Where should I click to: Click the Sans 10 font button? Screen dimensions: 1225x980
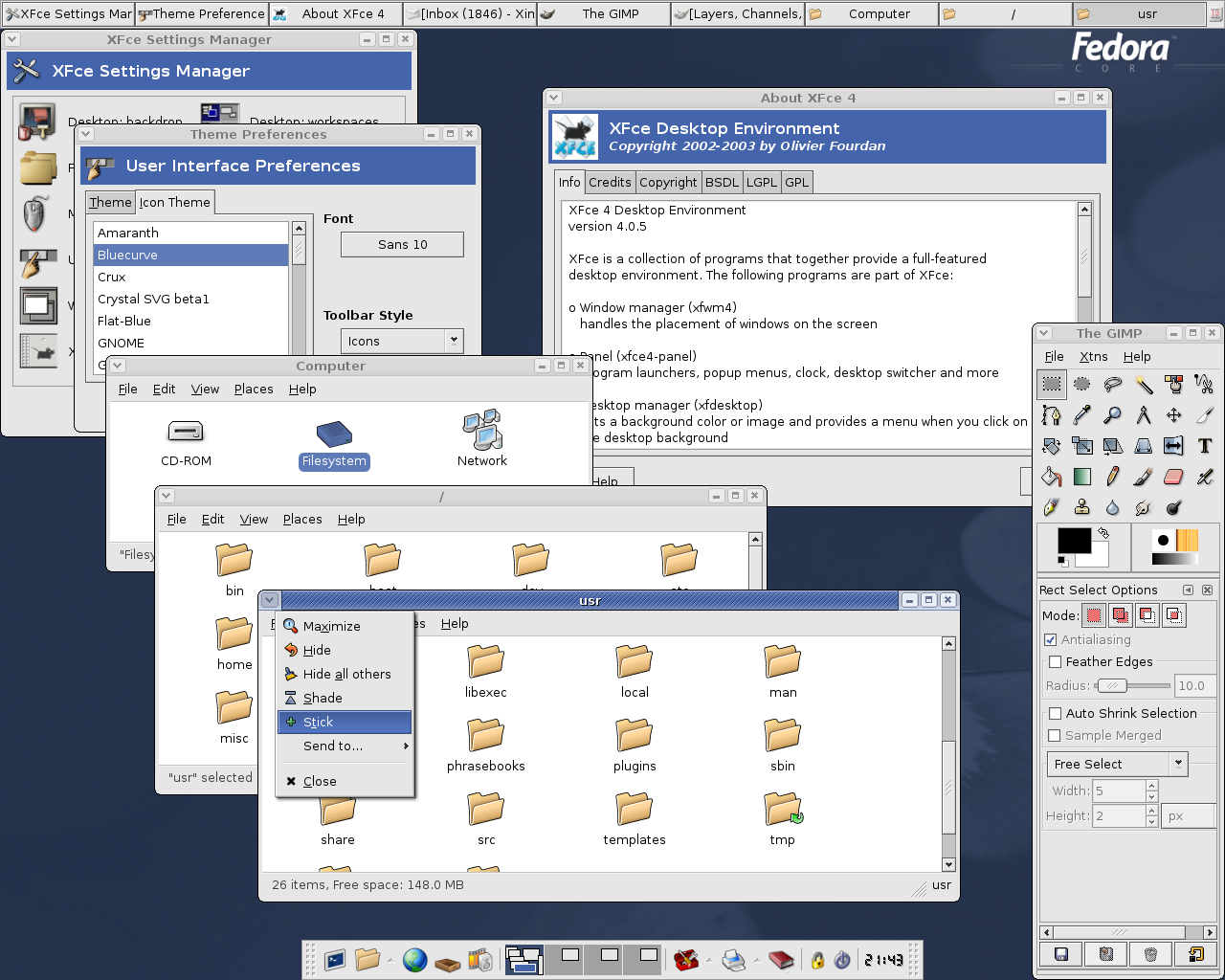tap(402, 245)
